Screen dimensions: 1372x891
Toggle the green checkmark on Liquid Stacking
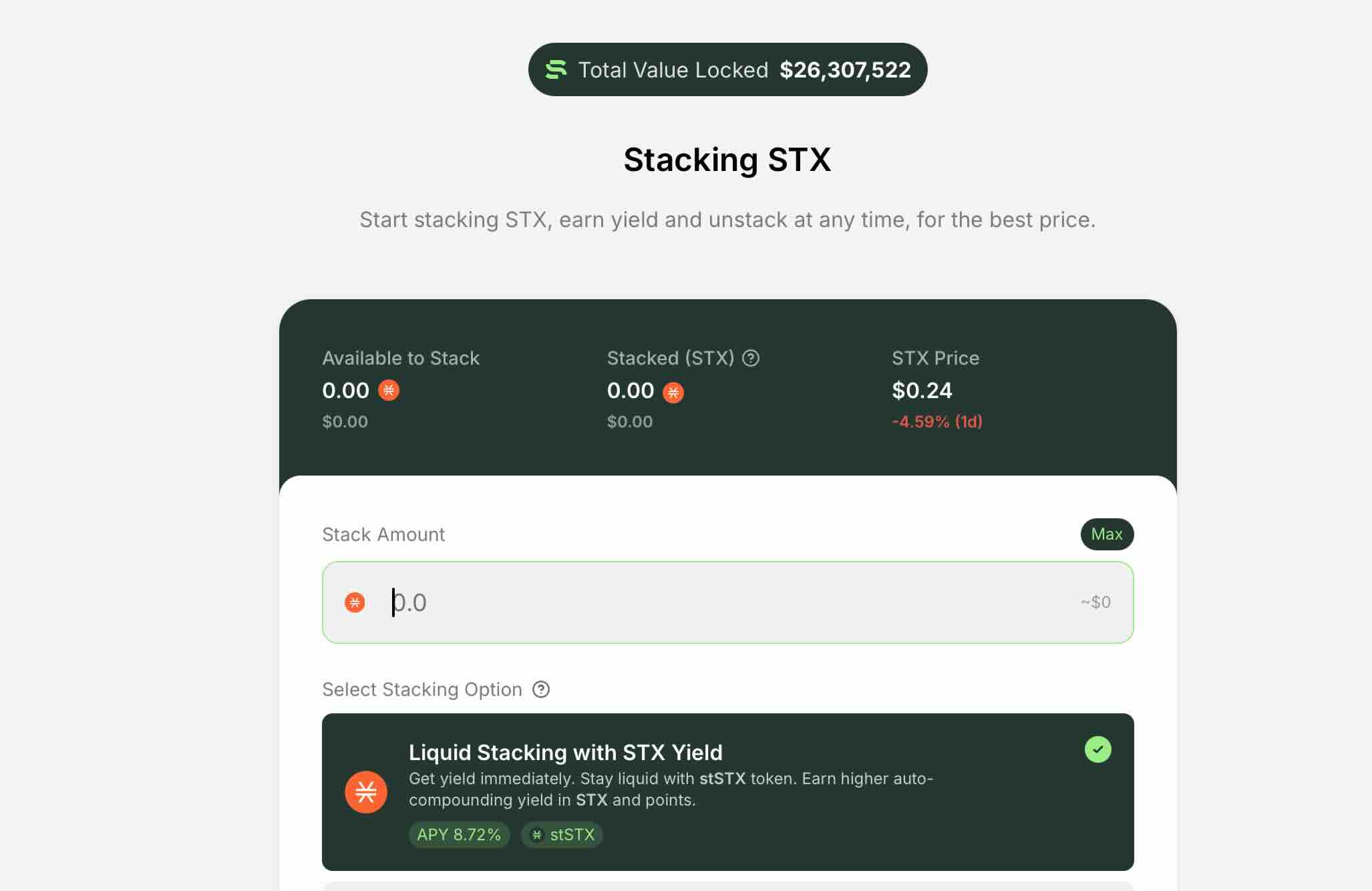pos(1097,749)
